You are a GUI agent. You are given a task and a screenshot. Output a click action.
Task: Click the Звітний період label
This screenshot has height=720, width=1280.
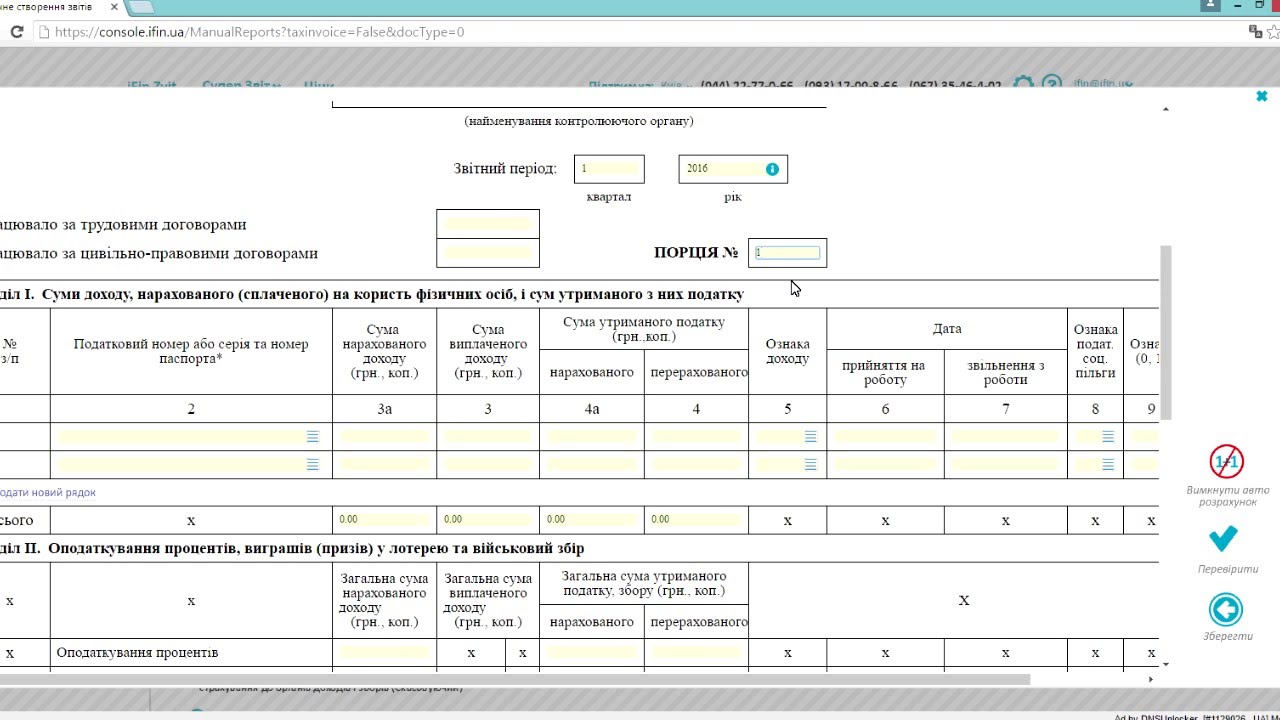(505, 168)
